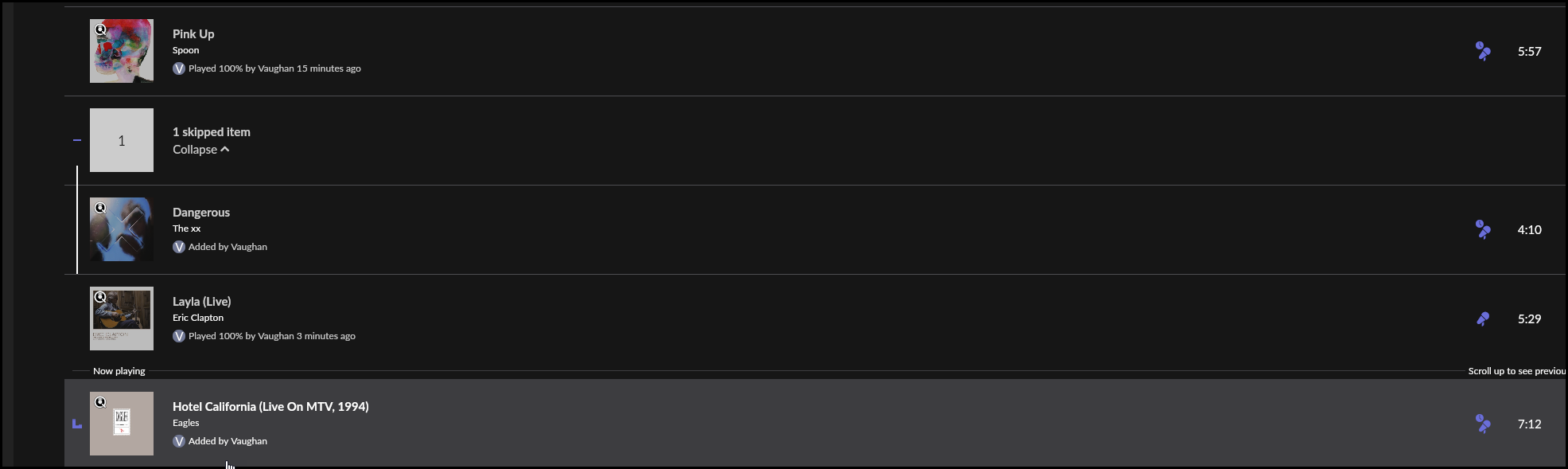1568x469 pixels.
Task: Select the Hotel California track title
Action: [x=270, y=407]
